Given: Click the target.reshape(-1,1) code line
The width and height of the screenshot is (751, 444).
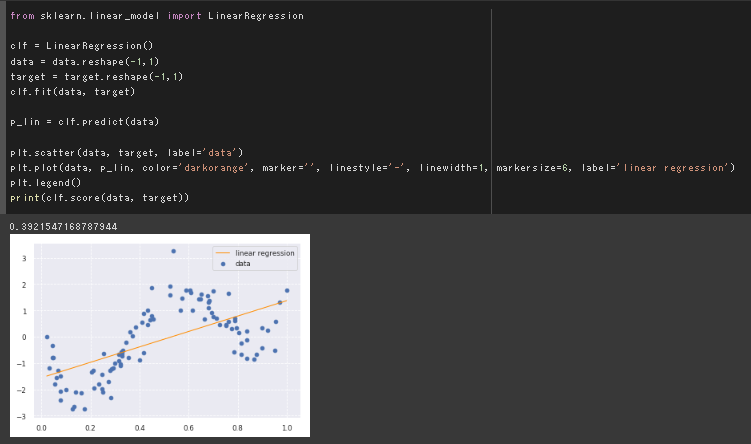Looking at the screenshot, I should coord(96,76).
